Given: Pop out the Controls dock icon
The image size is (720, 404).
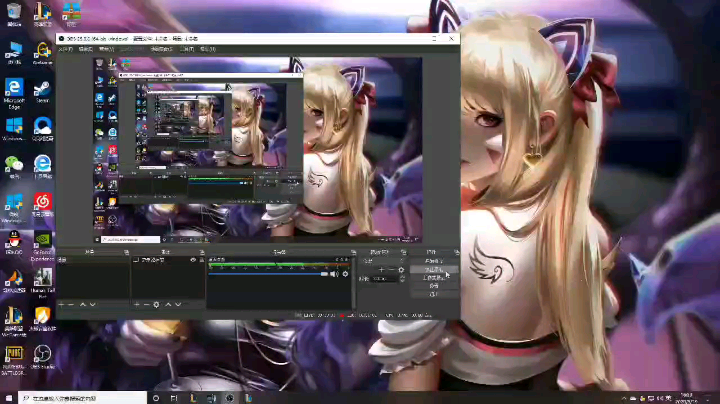Looking at the screenshot, I should pos(456,252).
